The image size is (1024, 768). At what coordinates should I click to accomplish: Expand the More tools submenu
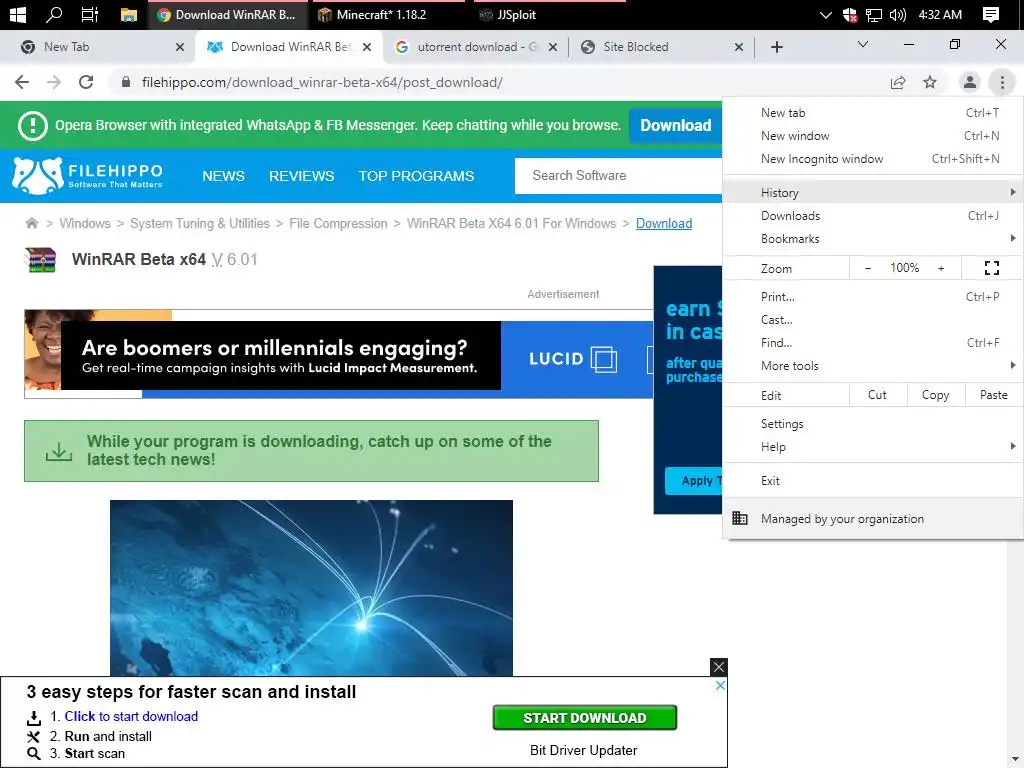coord(873,366)
